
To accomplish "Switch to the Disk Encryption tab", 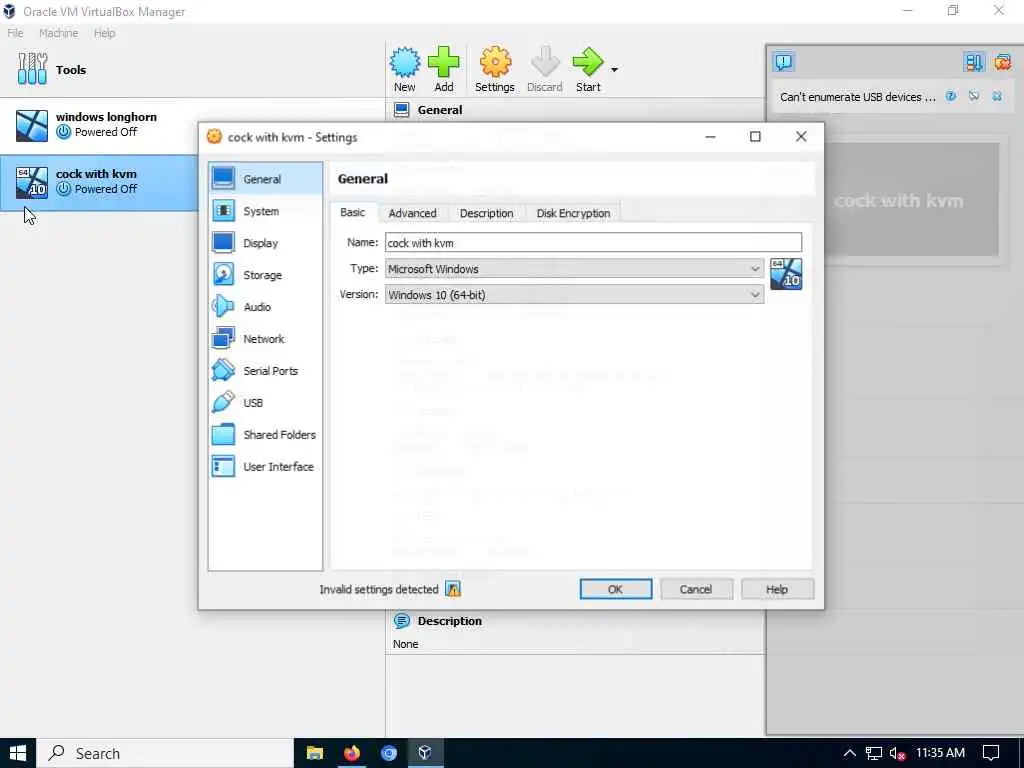I will click(573, 213).
